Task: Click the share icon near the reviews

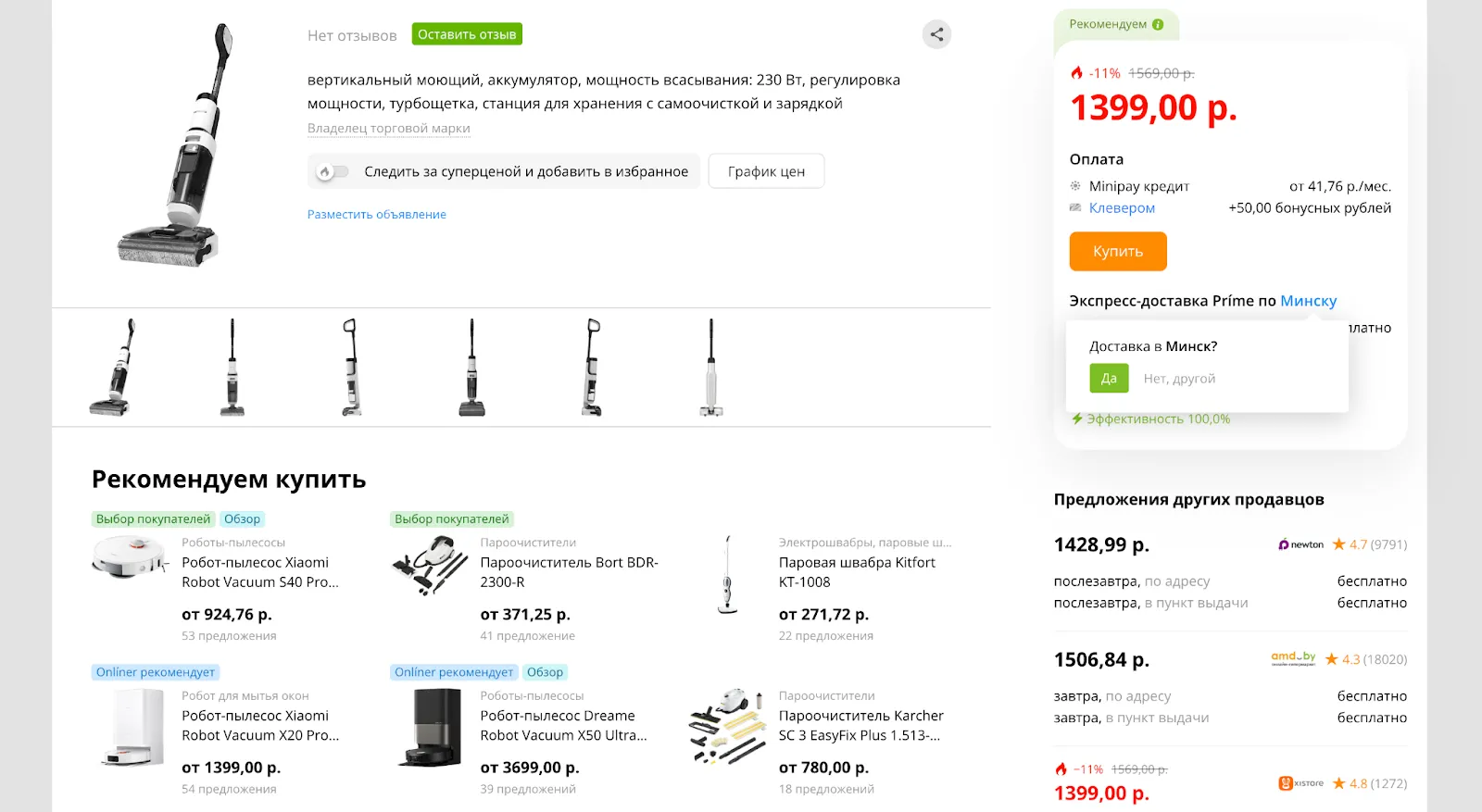Action: (x=936, y=34)
